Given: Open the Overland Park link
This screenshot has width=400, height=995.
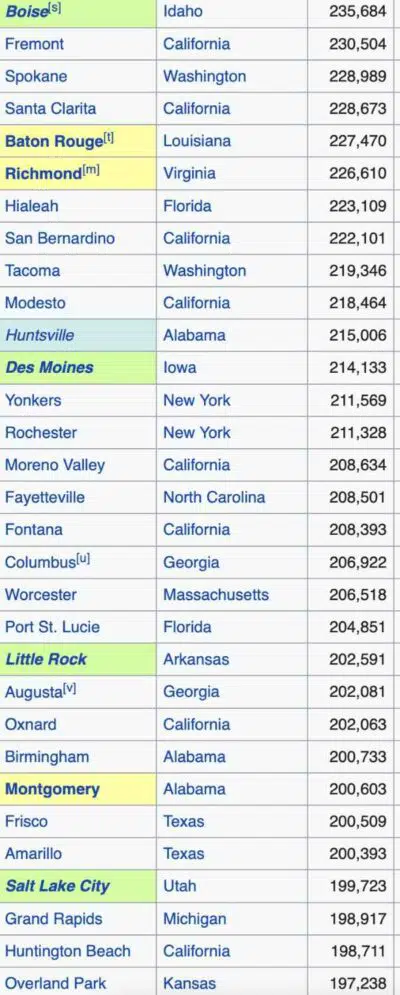Looking at the screenshot, I should [56, 983].
